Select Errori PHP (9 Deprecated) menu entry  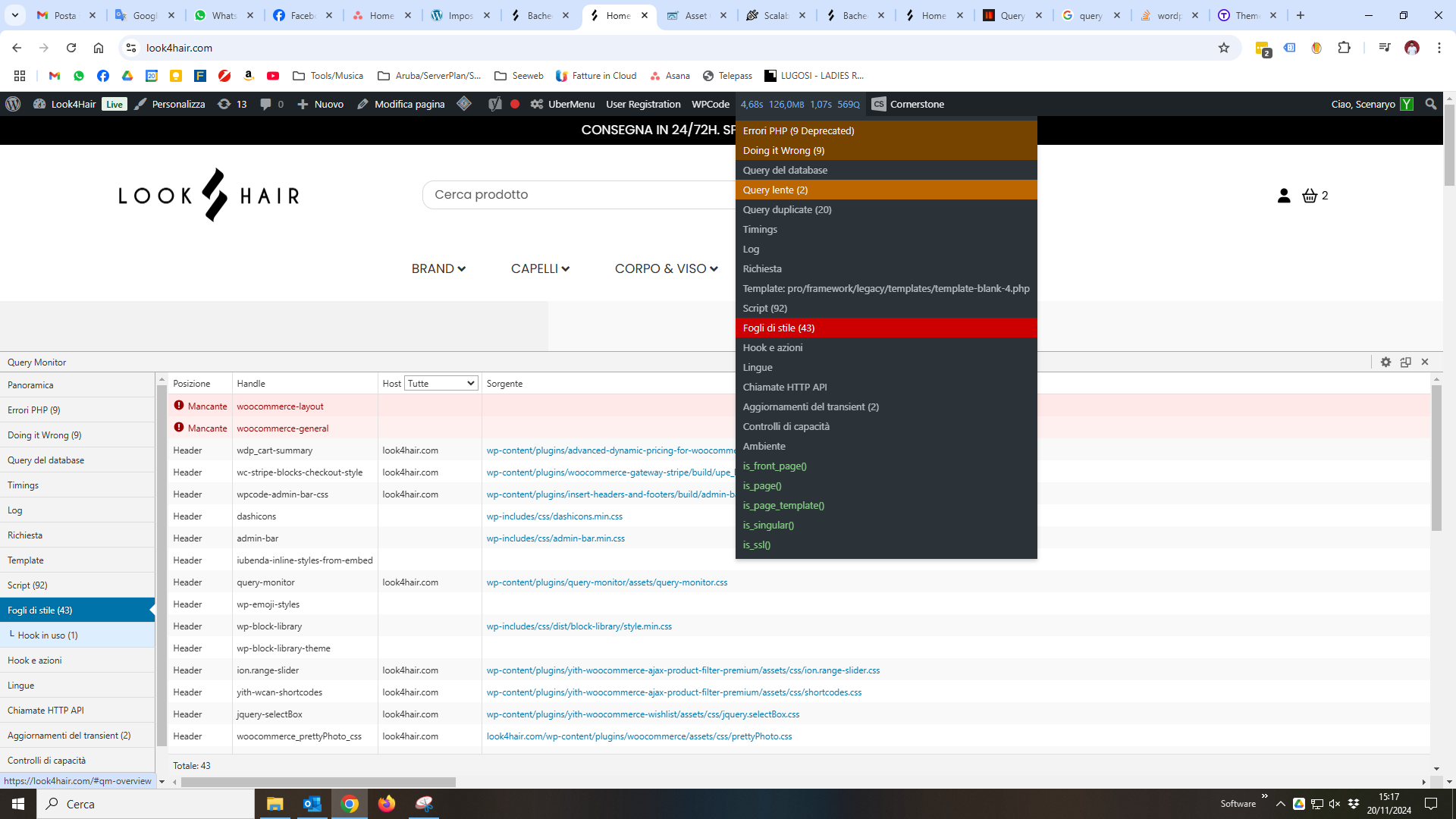click(886, 130)
